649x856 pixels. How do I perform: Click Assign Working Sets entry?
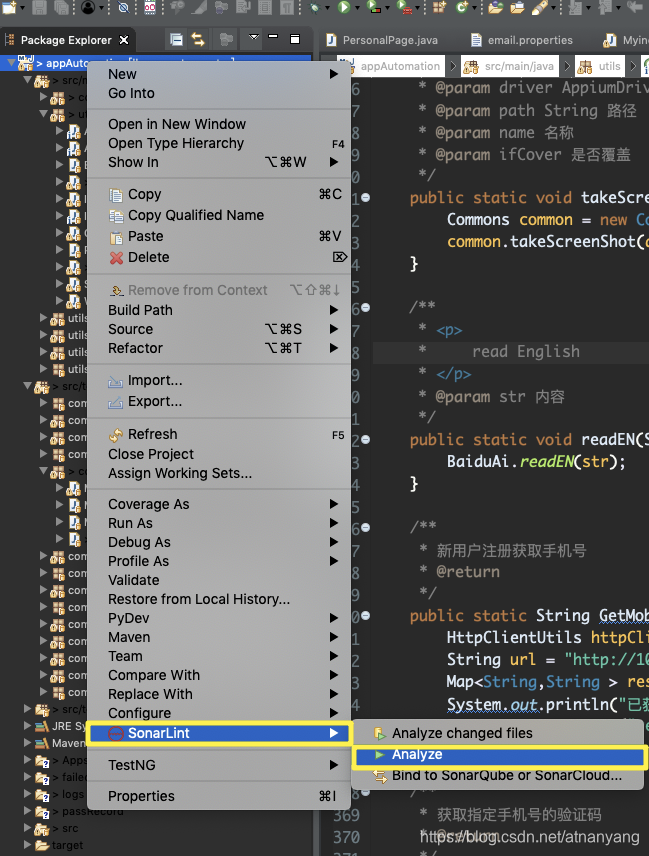(x=219, y=473)
